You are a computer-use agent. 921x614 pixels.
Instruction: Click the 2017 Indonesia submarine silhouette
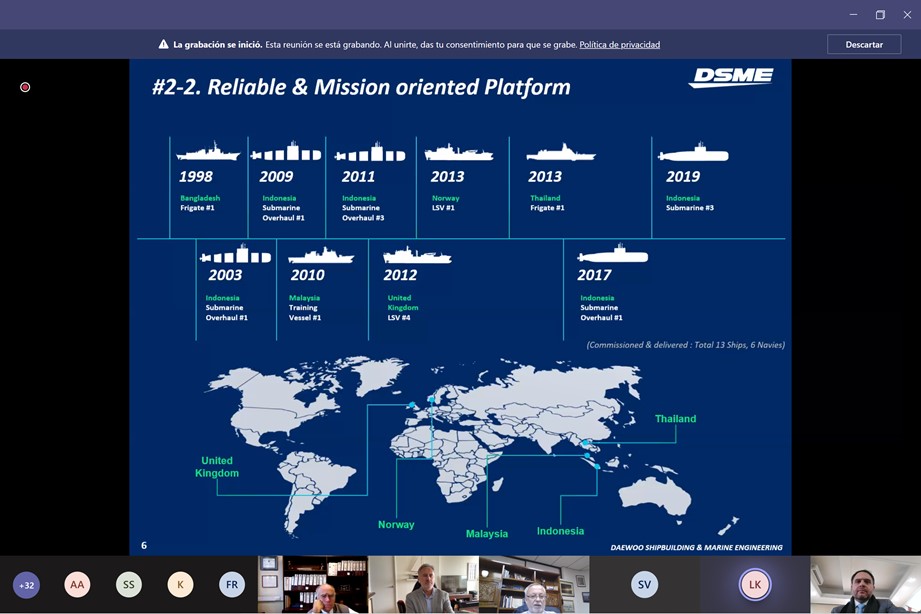click(613, 254)
